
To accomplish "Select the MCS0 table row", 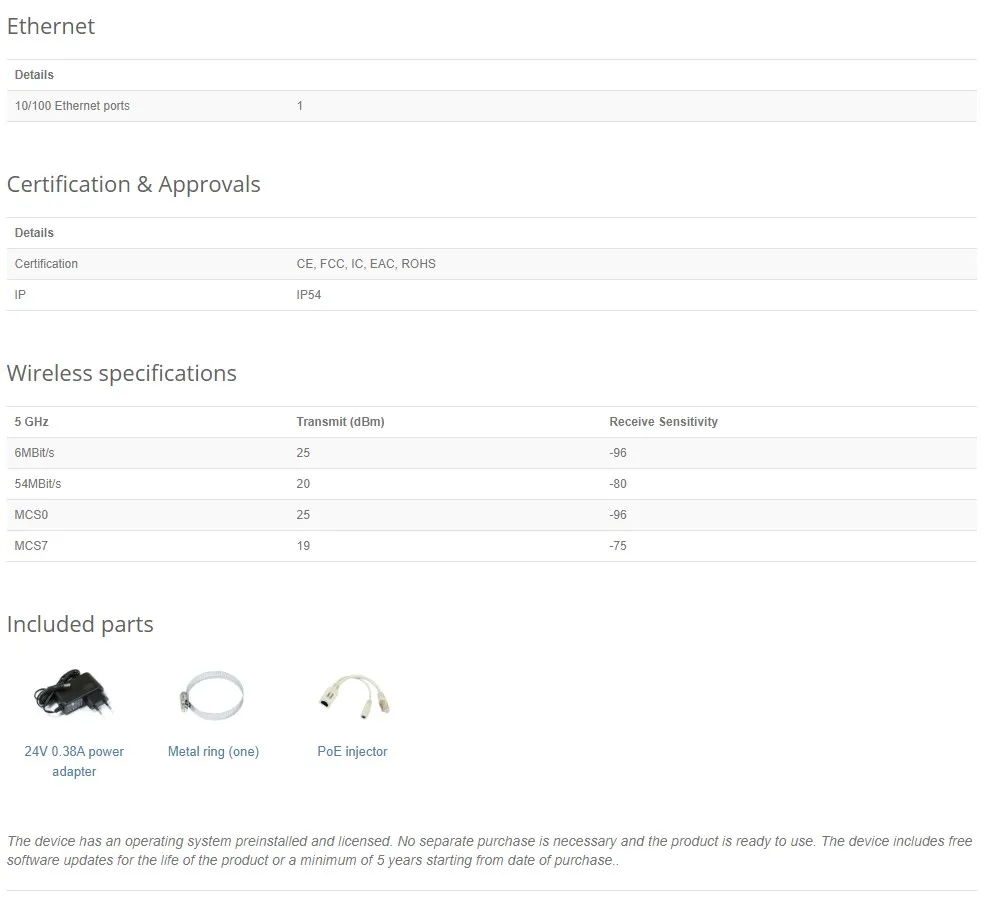I will pos(491,515).
